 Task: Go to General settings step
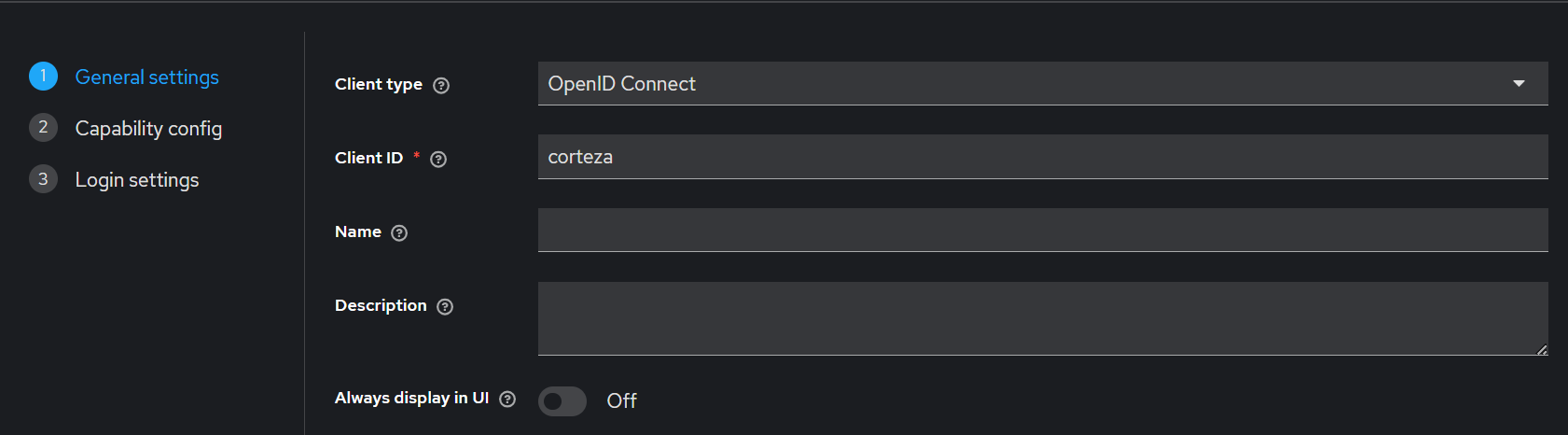tap(147, 77)
